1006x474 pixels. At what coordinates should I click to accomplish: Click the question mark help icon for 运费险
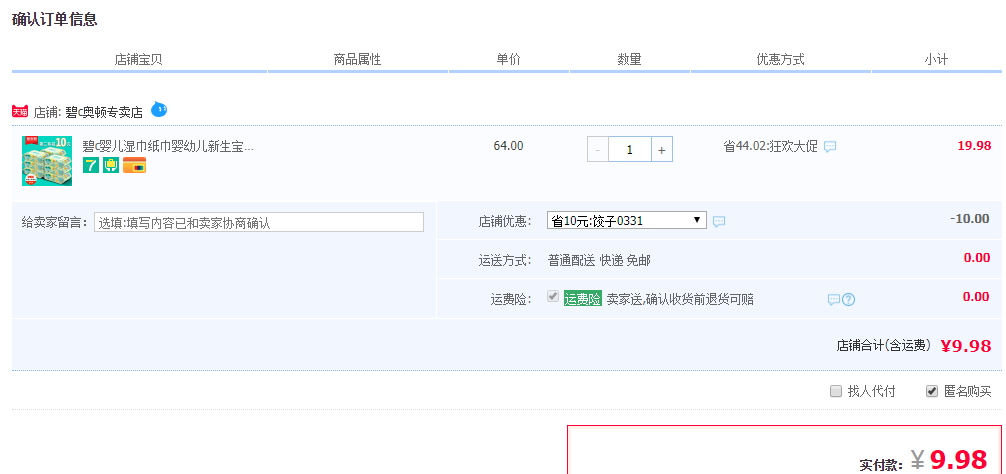click(x=848, y=299)
